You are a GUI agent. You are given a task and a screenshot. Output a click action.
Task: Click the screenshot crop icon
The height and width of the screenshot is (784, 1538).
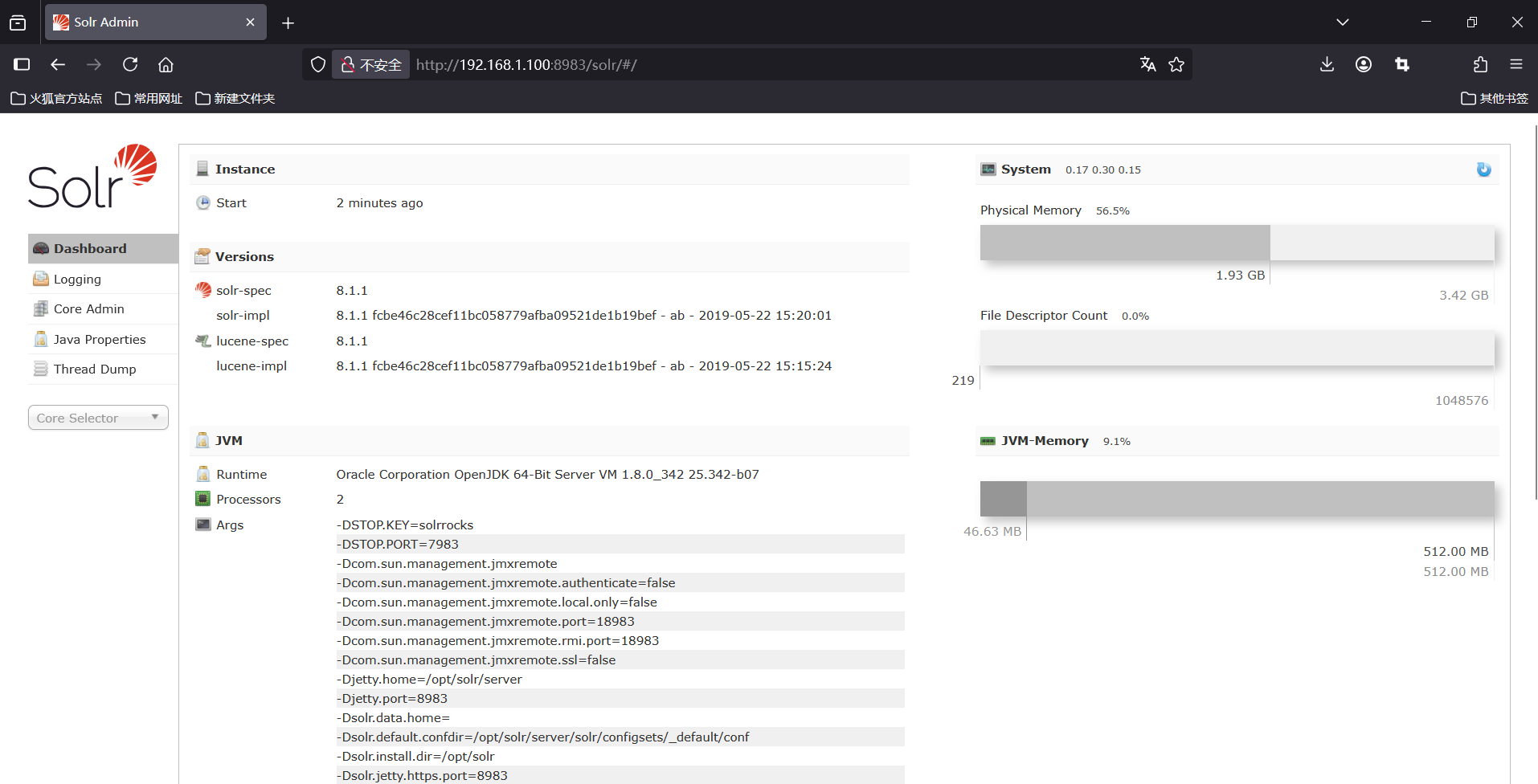pos(1402,64)
